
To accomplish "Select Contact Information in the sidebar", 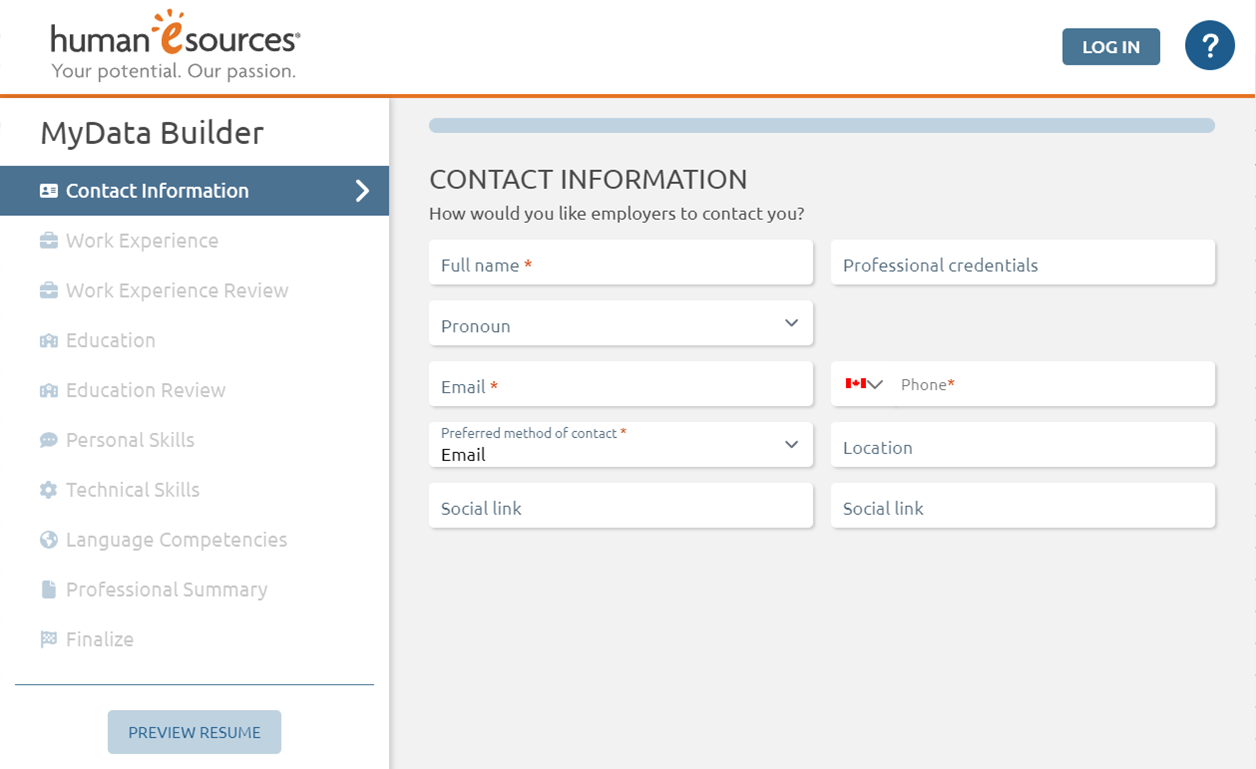I will click(x=194, y=191).
